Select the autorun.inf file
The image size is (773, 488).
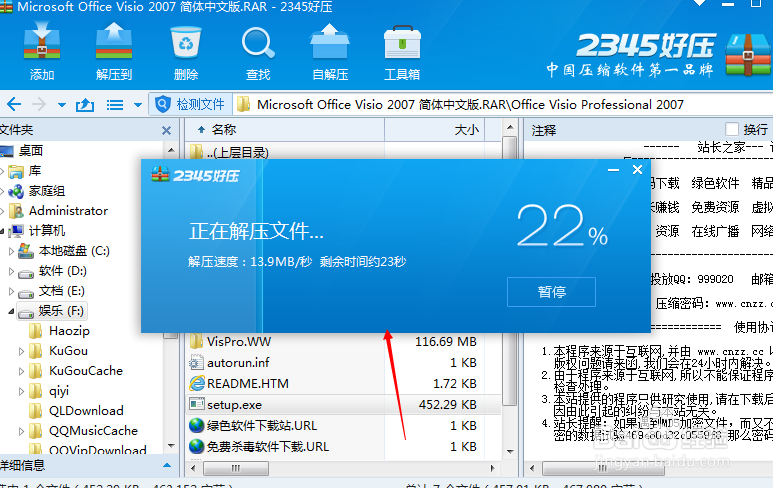[238, 363]
